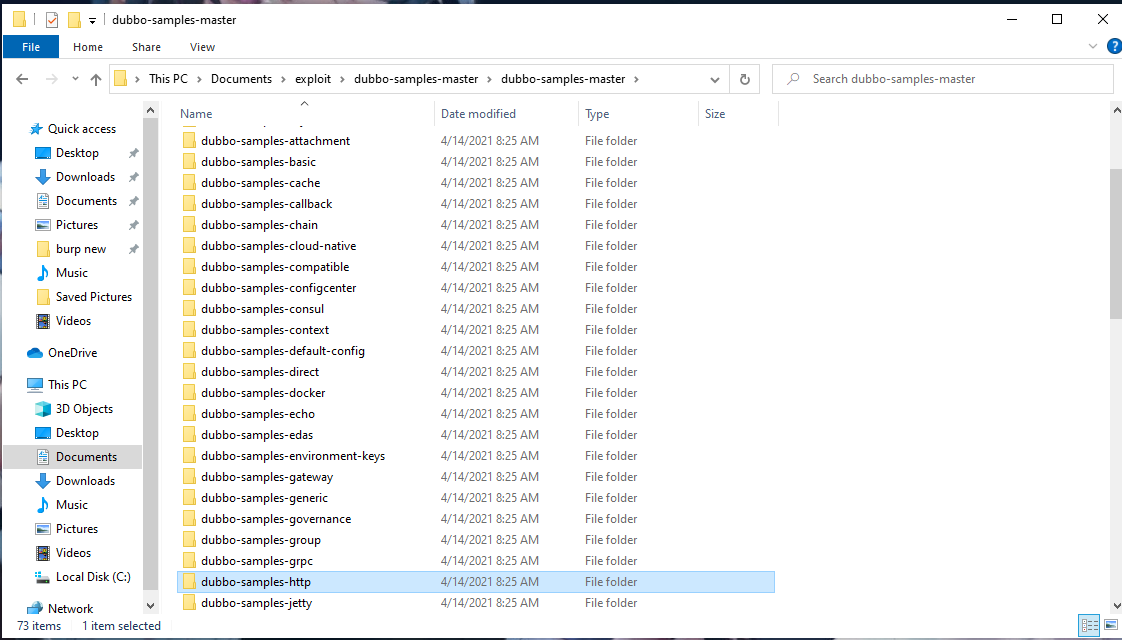Go up one folder level
The width and height of the screenshot is (1122, 640).
pos(96,79)
